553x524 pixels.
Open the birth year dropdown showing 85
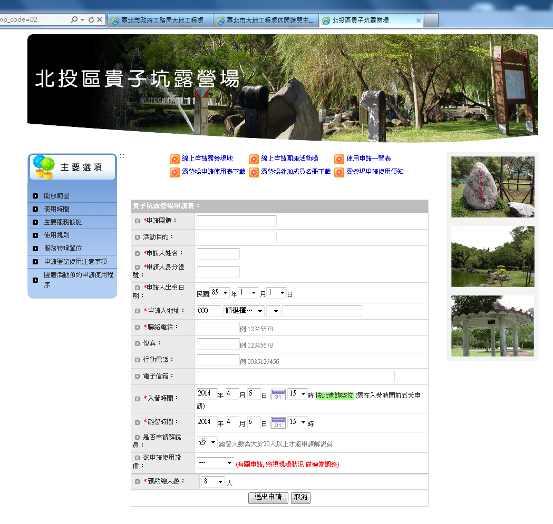pyautogui.click(x=219, y=293)
